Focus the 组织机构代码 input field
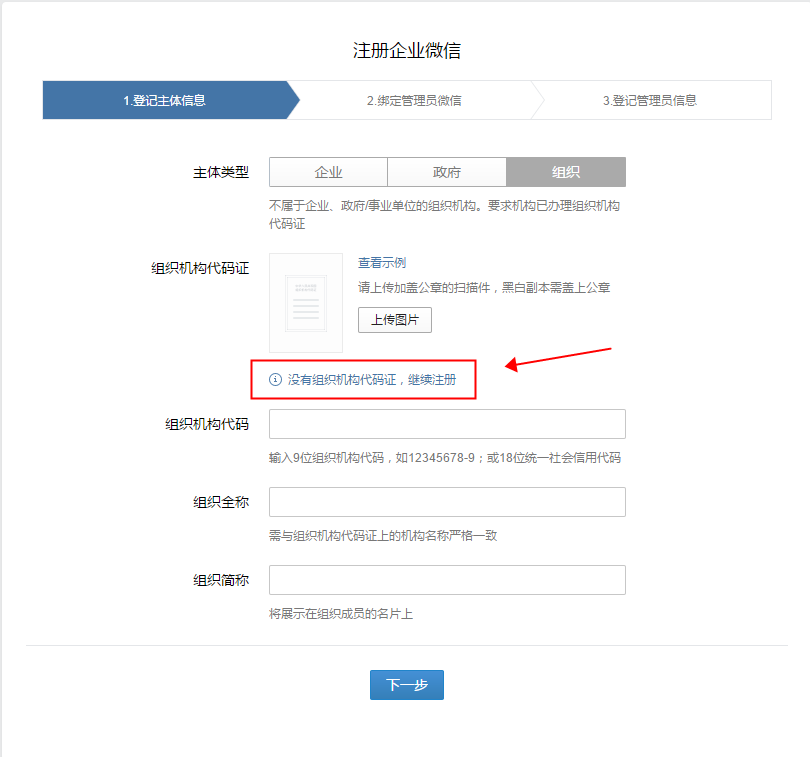This screenshot has height=757, width=810. click(x=447, y=424)
